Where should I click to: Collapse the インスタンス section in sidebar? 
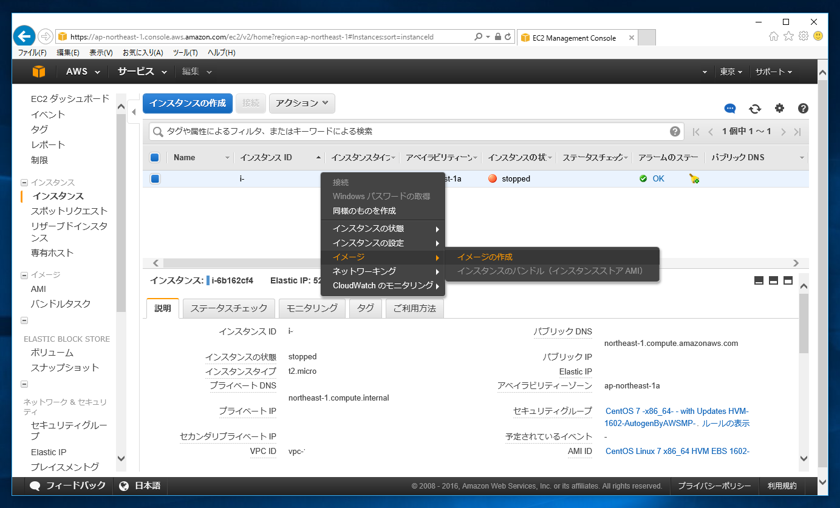tap(24, 183)
